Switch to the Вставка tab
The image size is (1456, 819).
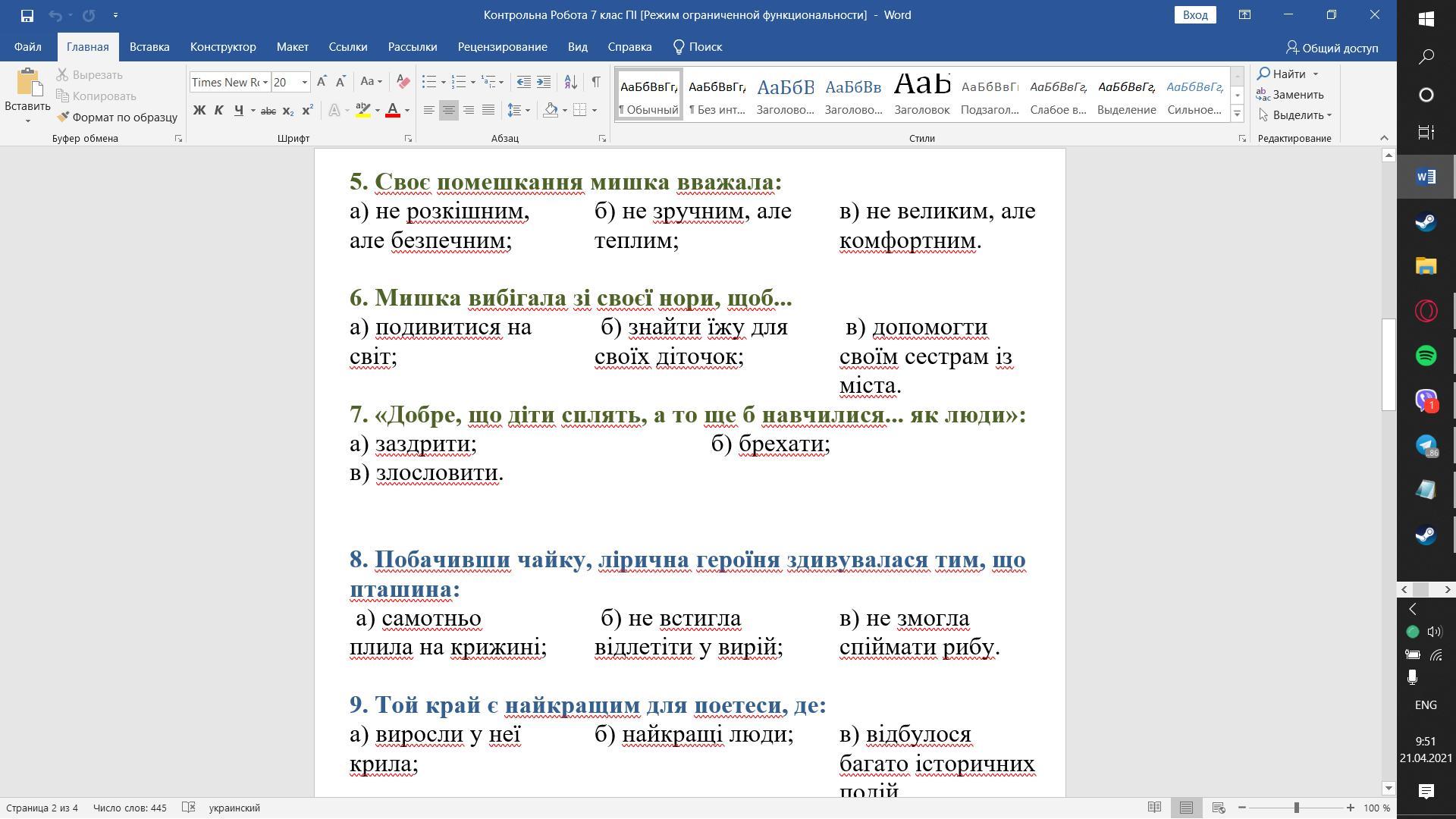[149, 47]
